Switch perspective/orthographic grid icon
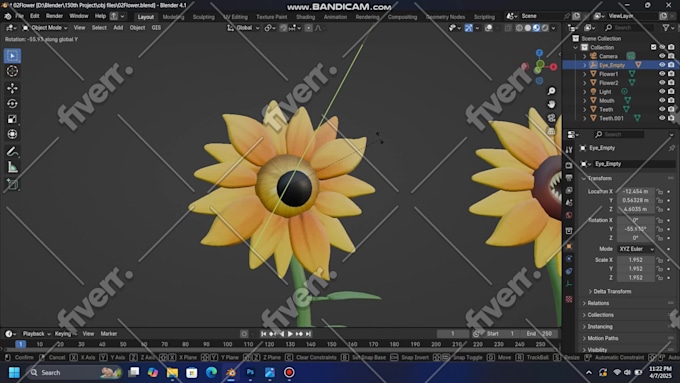Screen dimensions: 680x383 [x=551, y=131]
